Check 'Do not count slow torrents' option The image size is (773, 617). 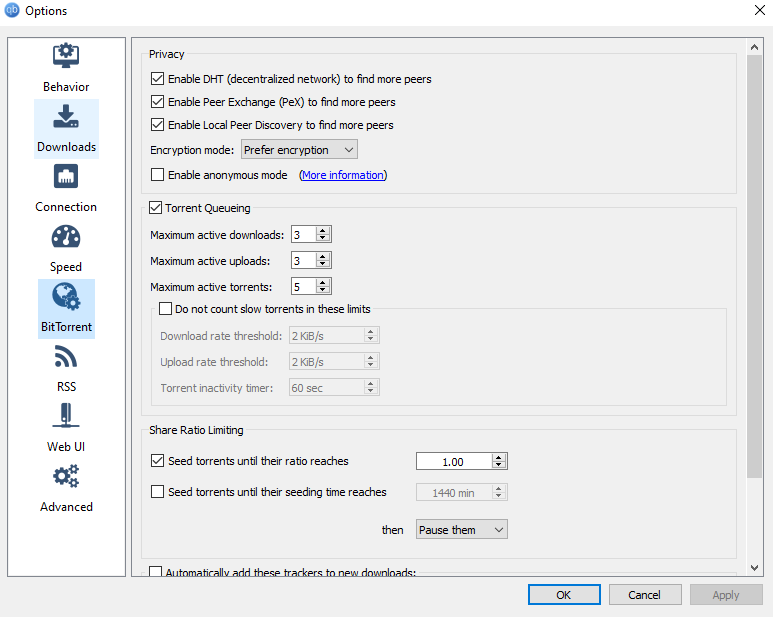(x=167, y=309)
